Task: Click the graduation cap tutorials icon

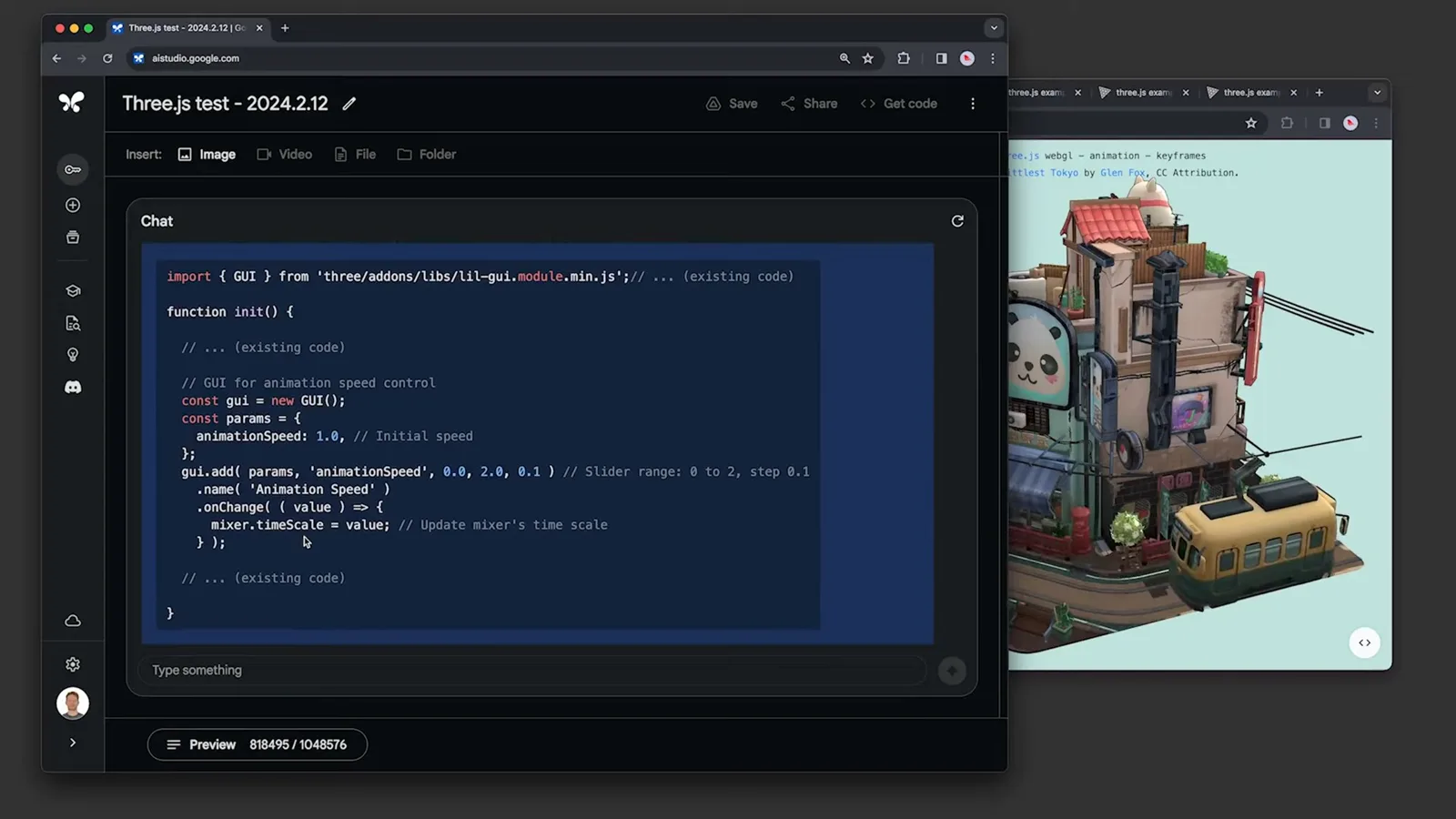Action: (x=73, y=291)
